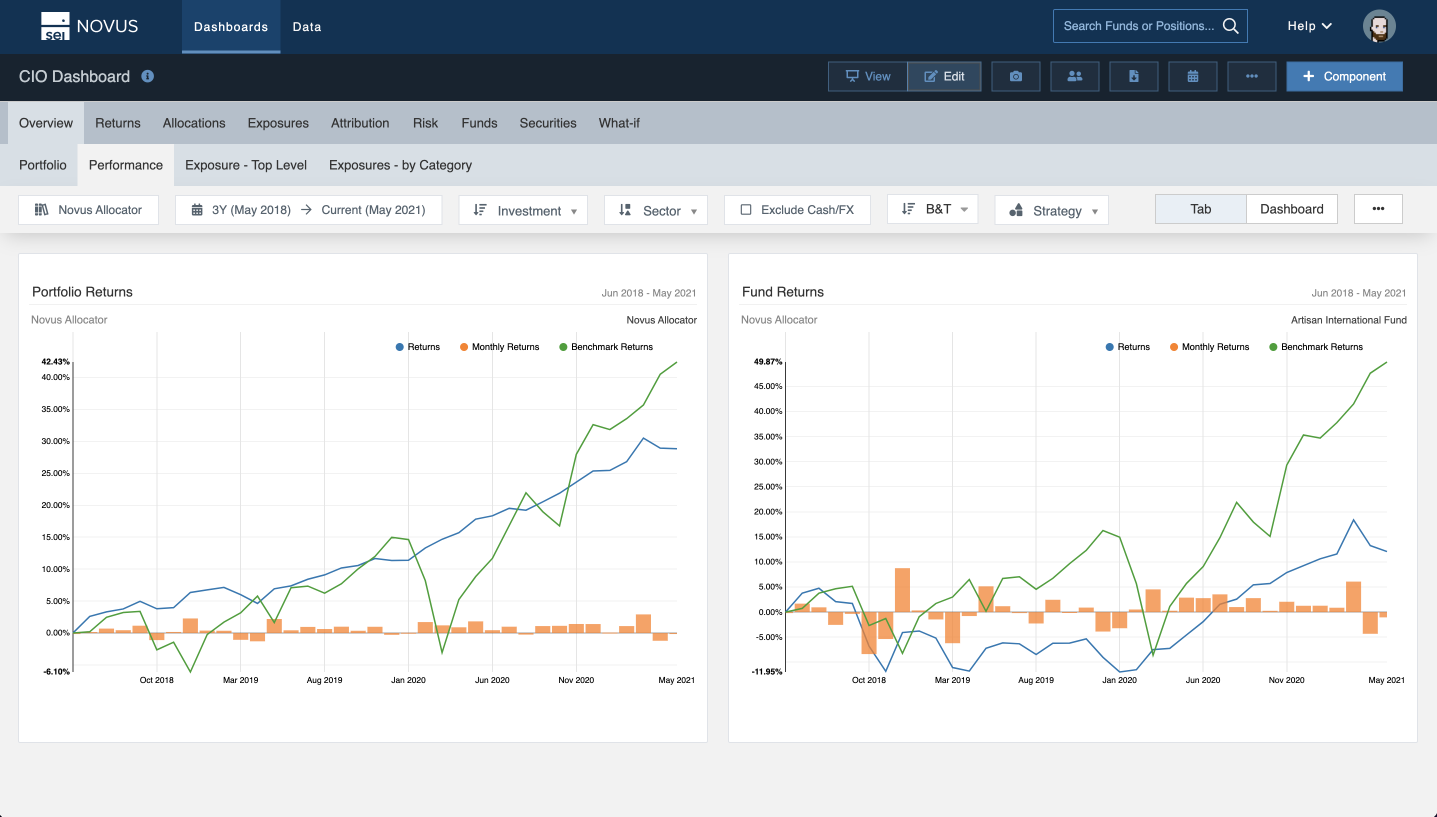1437x817 pixels.
Task: Take a screenshot using the camera icon
Action: click(x=1015, y=75)
